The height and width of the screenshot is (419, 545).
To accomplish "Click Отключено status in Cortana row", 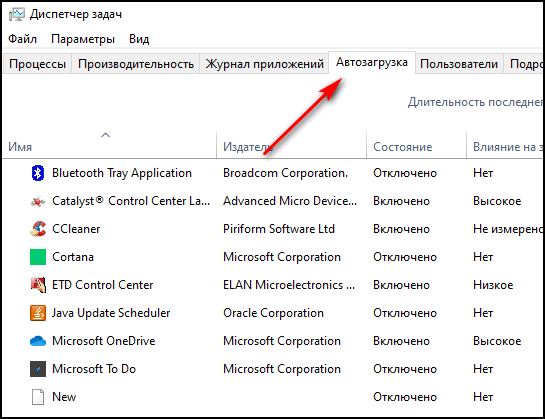I will 405,257.
